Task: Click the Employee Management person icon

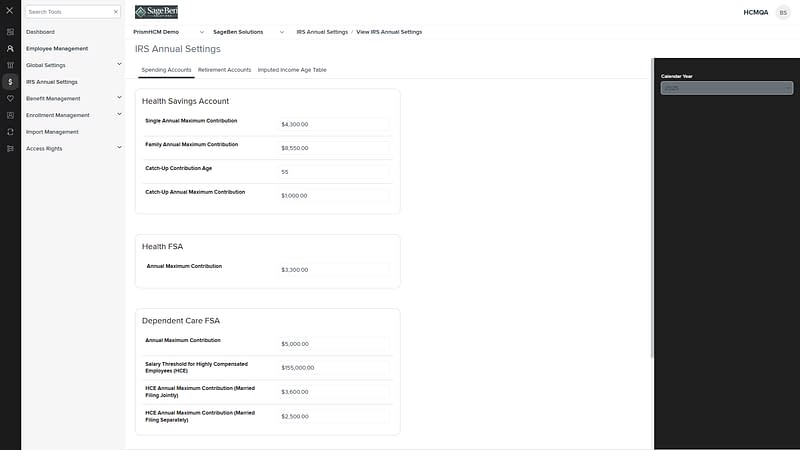Action: tap(10, 48)
